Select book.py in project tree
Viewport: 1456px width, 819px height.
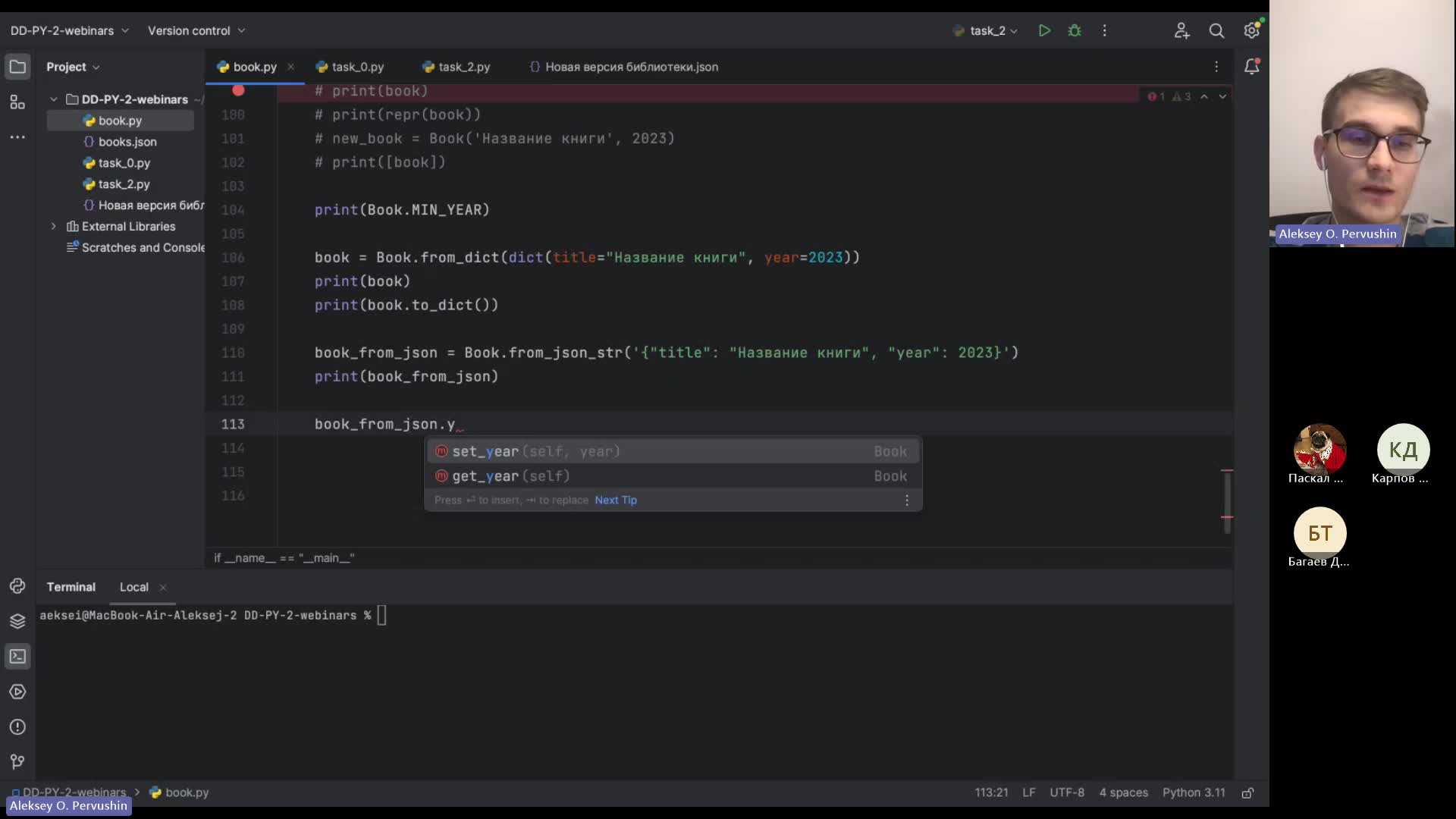[121, 121]
